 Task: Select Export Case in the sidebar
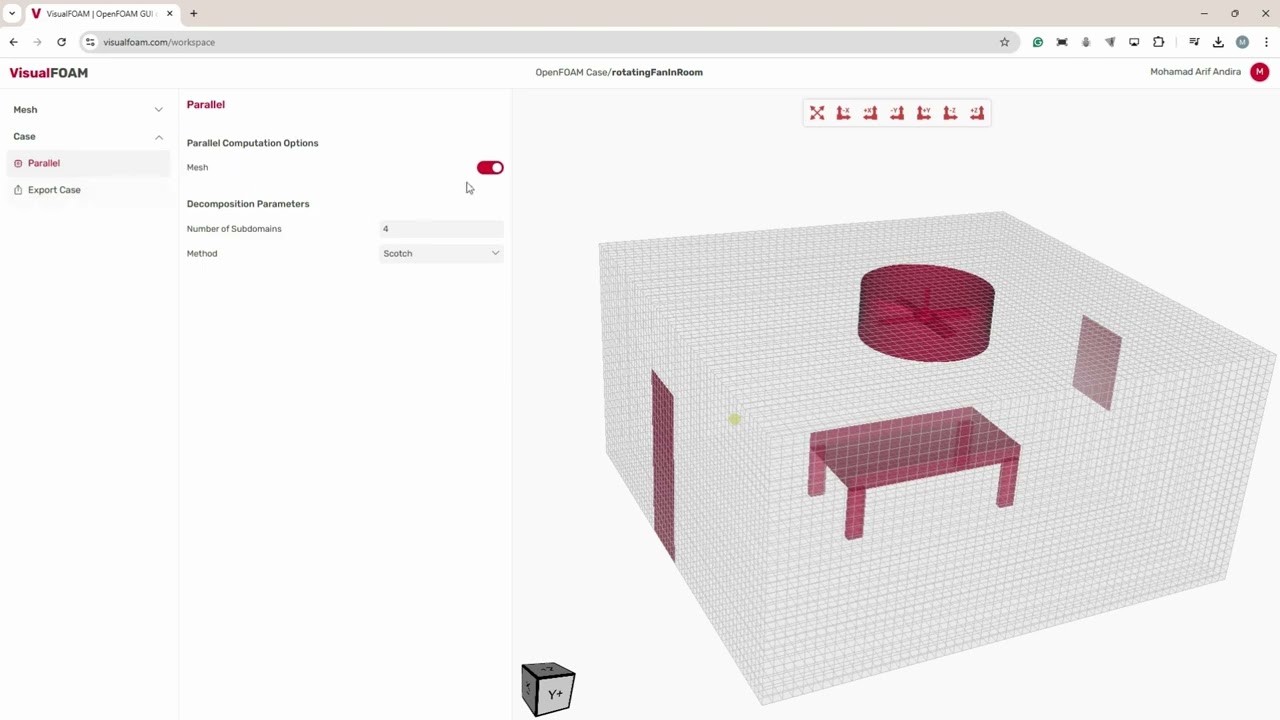88,190
